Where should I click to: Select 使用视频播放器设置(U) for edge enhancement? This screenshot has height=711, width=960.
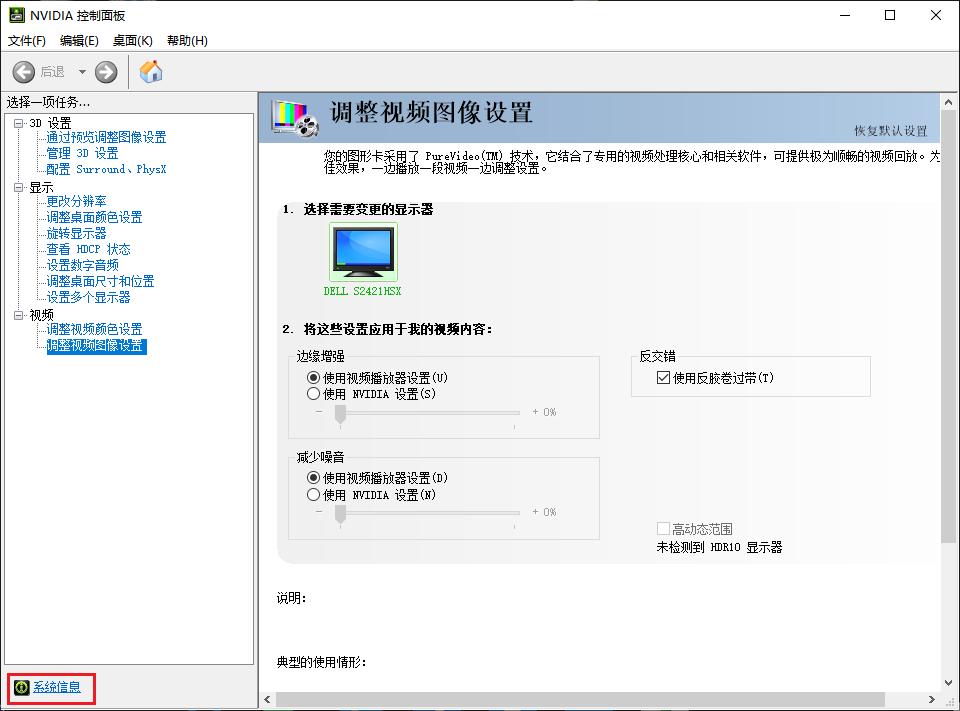click(378, 377)
